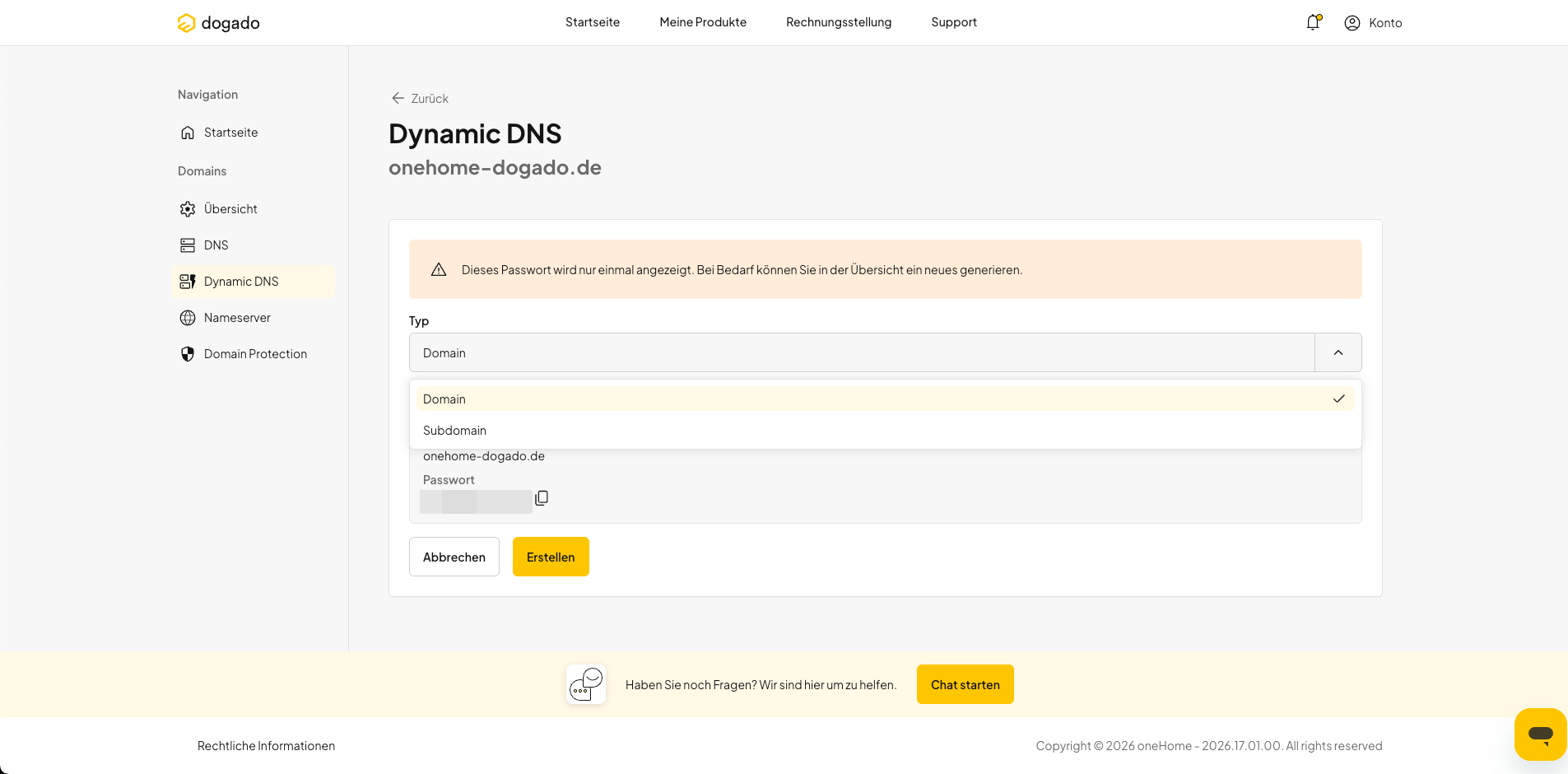Click the gear icon next to Übersicht
1568x774 pixels.
[188, 209]
